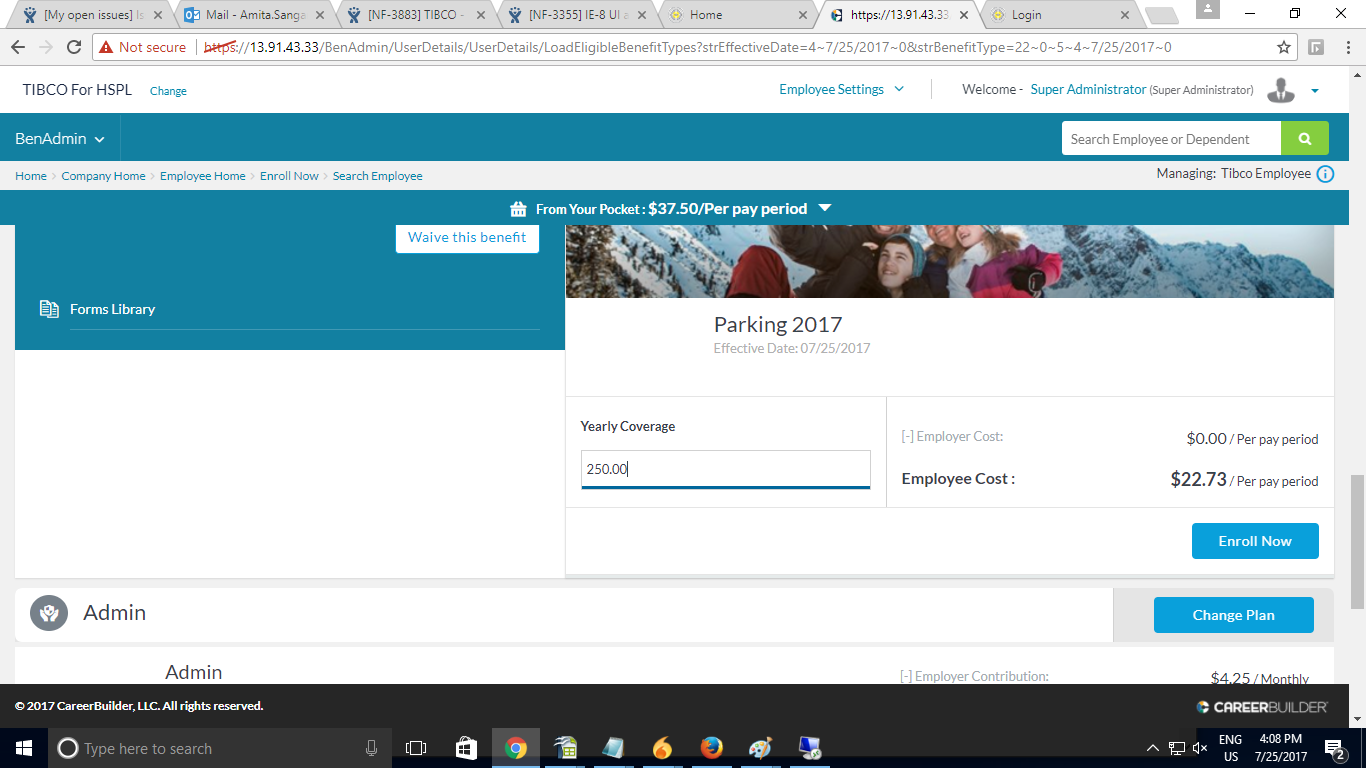Click the browser address bar URL
Viewport: 1366px width, 768px height.
[687, 47]
